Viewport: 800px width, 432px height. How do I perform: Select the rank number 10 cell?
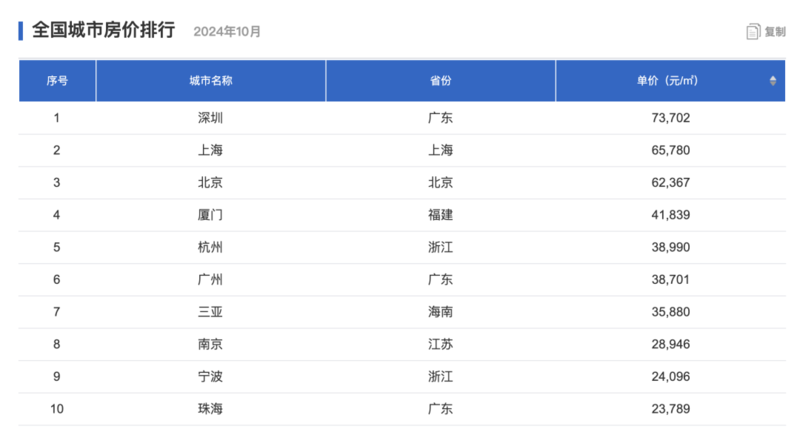tap(57, 409)
